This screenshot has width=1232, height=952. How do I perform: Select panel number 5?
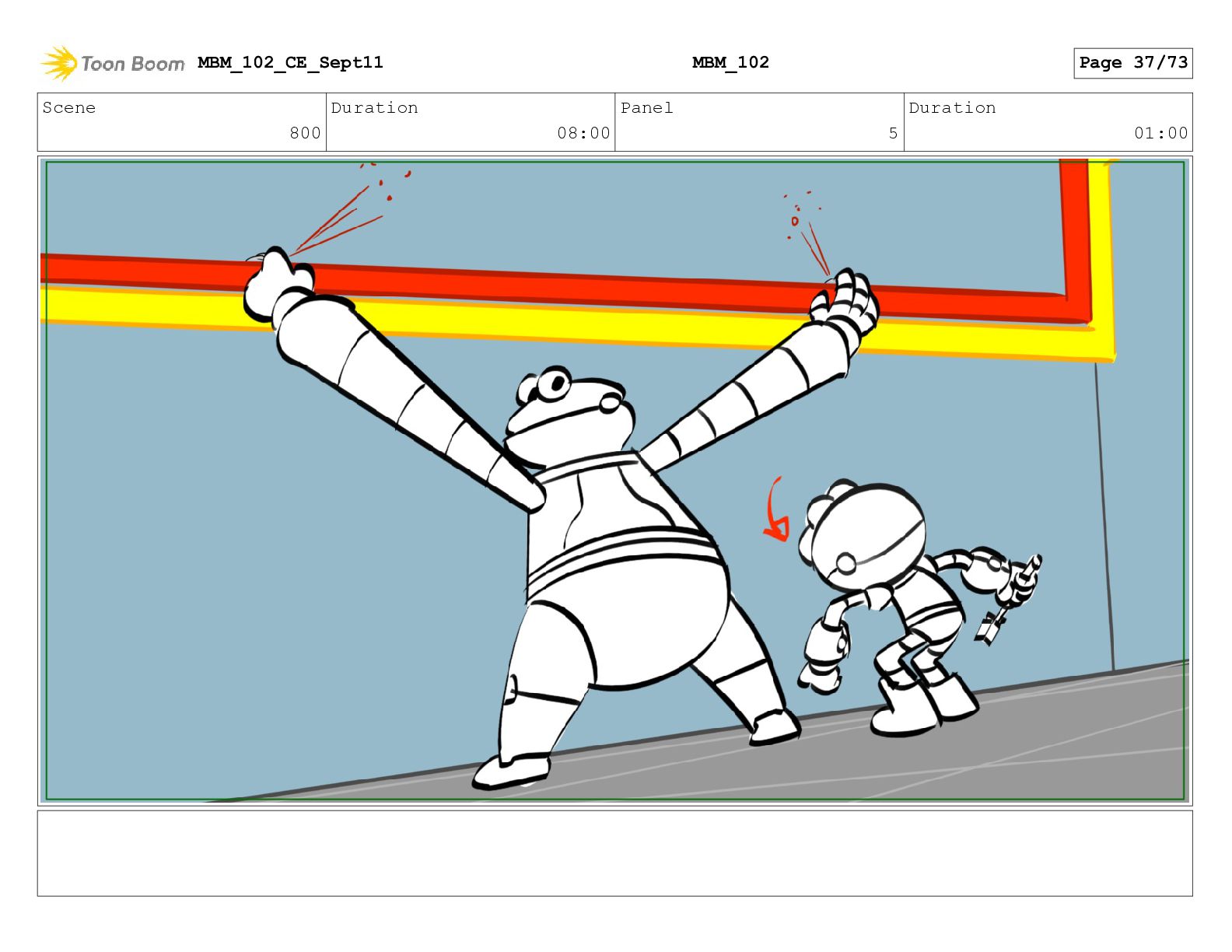click(893, 133)
